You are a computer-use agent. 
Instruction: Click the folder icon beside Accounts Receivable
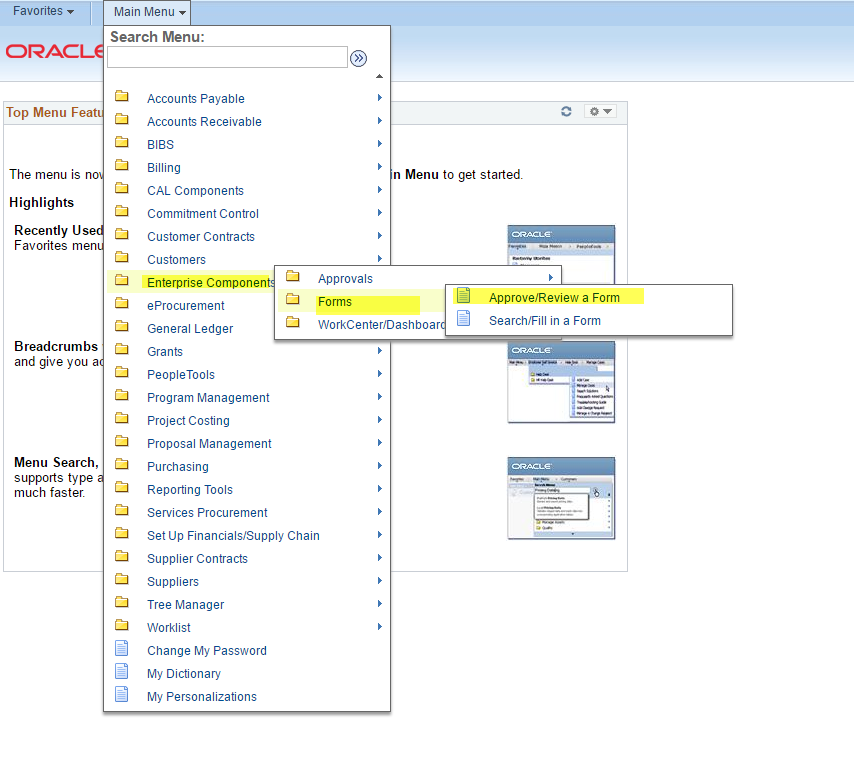(121, 119)
